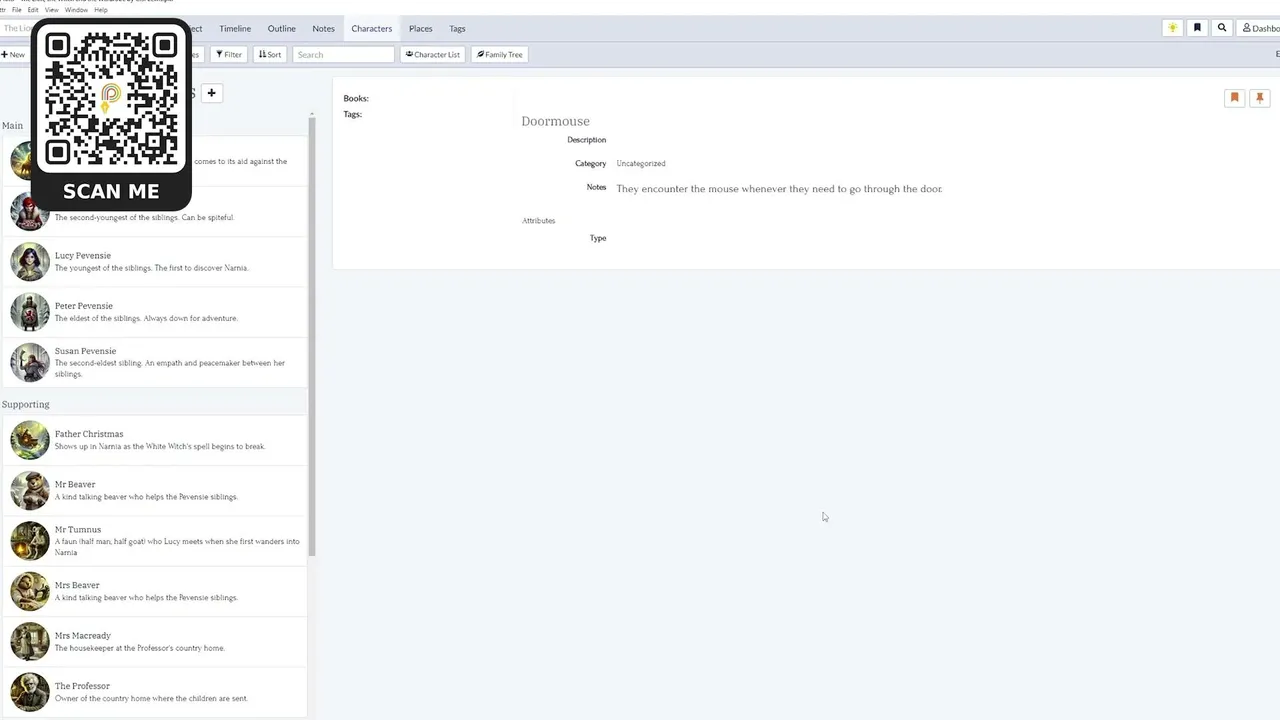Open the Tags tab

457,29
